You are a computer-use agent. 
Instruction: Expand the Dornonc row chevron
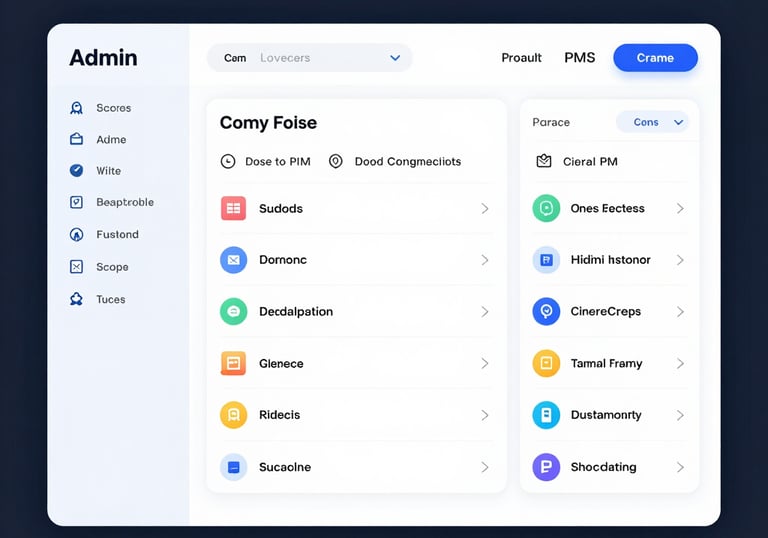485,260
